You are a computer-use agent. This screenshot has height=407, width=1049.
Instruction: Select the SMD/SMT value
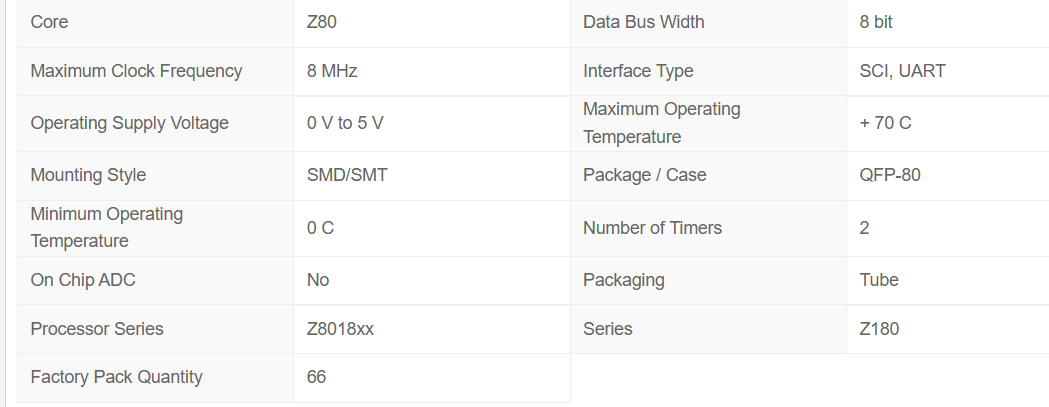coord(347,175)
